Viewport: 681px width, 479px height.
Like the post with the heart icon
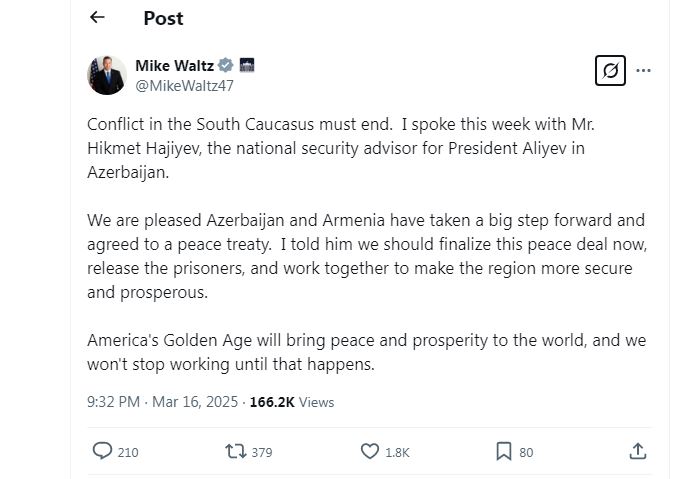click(370, 452)
